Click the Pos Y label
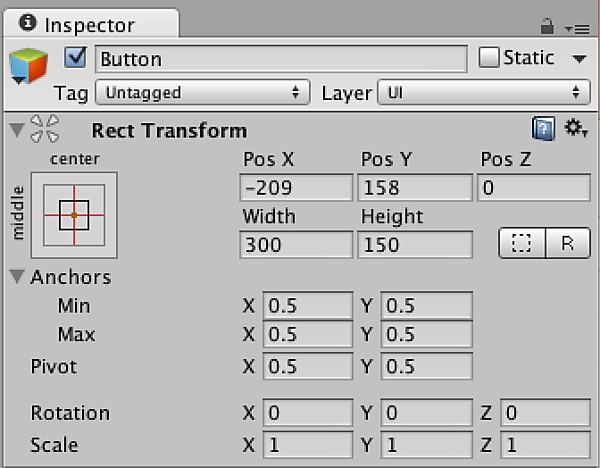 click(x=386, y=159)
